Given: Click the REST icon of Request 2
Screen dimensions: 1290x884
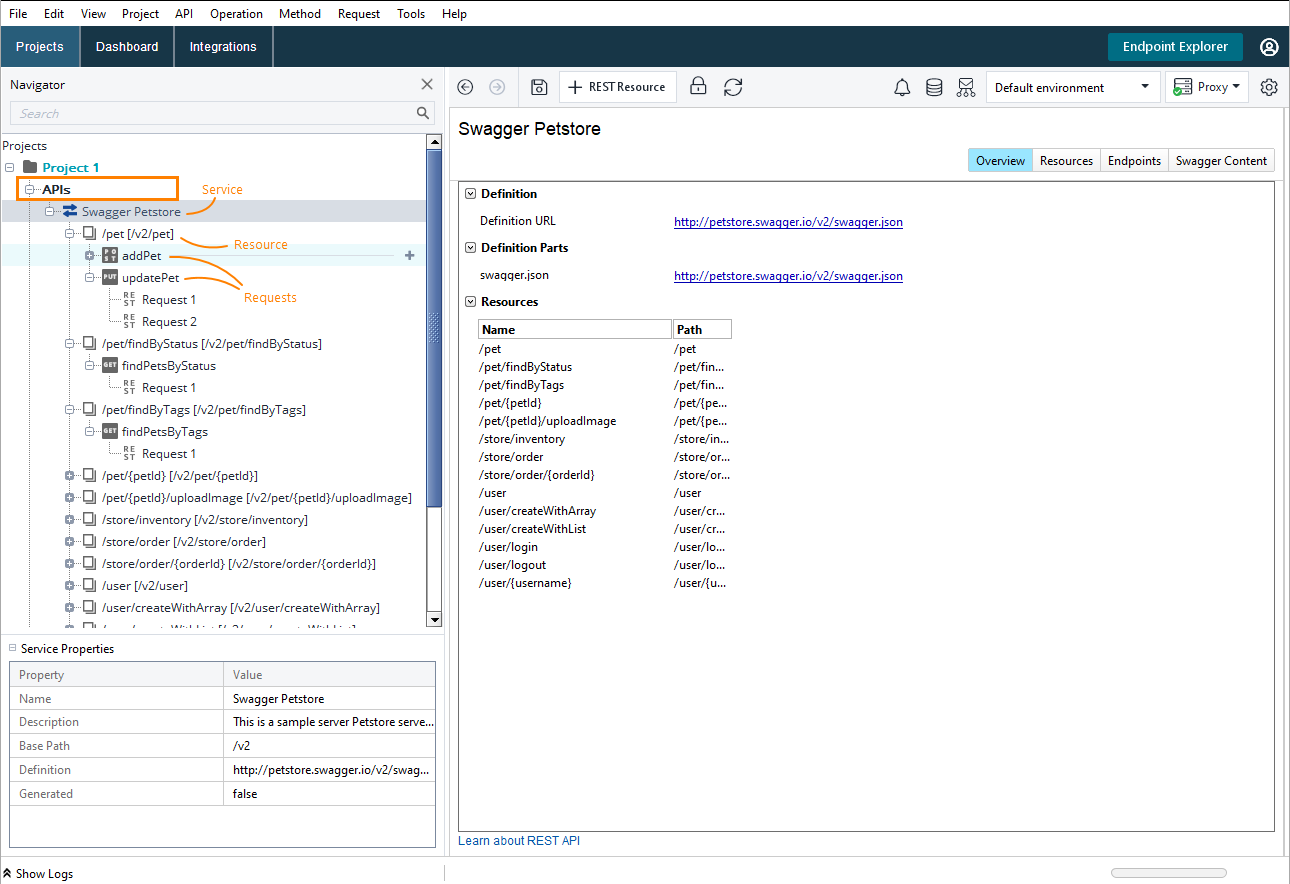Looking at the screenshot, I should tap(129, 321).
